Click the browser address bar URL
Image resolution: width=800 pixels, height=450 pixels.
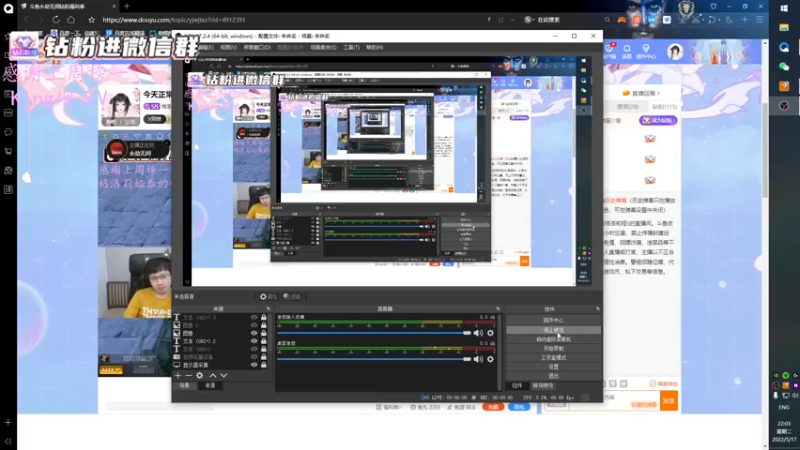pyautogui.click(x=173, y=20)
